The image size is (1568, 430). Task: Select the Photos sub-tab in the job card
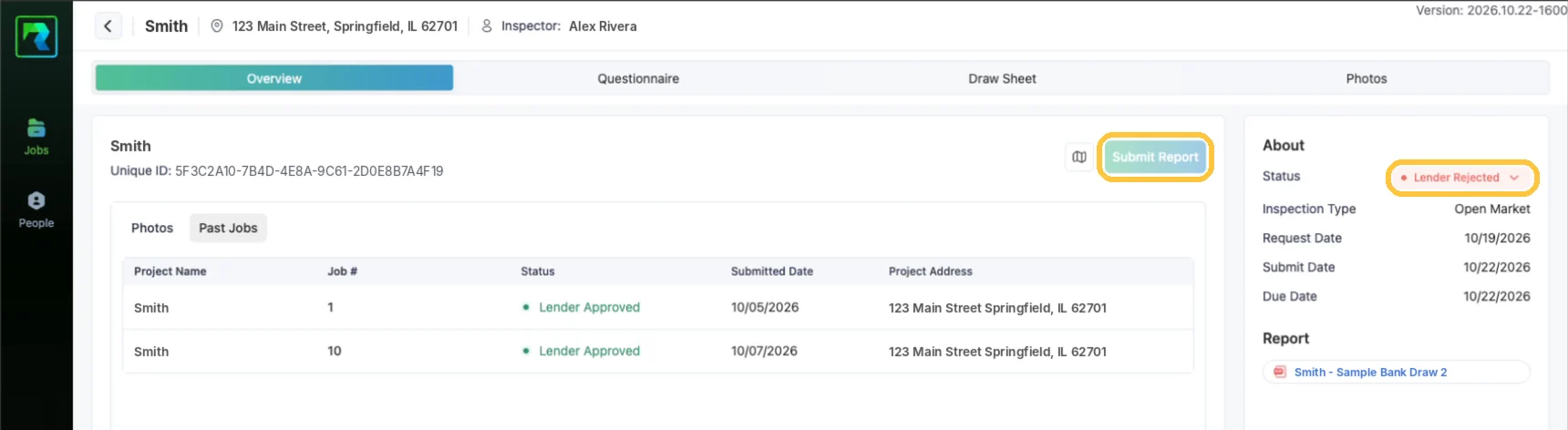[x=152, y=228]
